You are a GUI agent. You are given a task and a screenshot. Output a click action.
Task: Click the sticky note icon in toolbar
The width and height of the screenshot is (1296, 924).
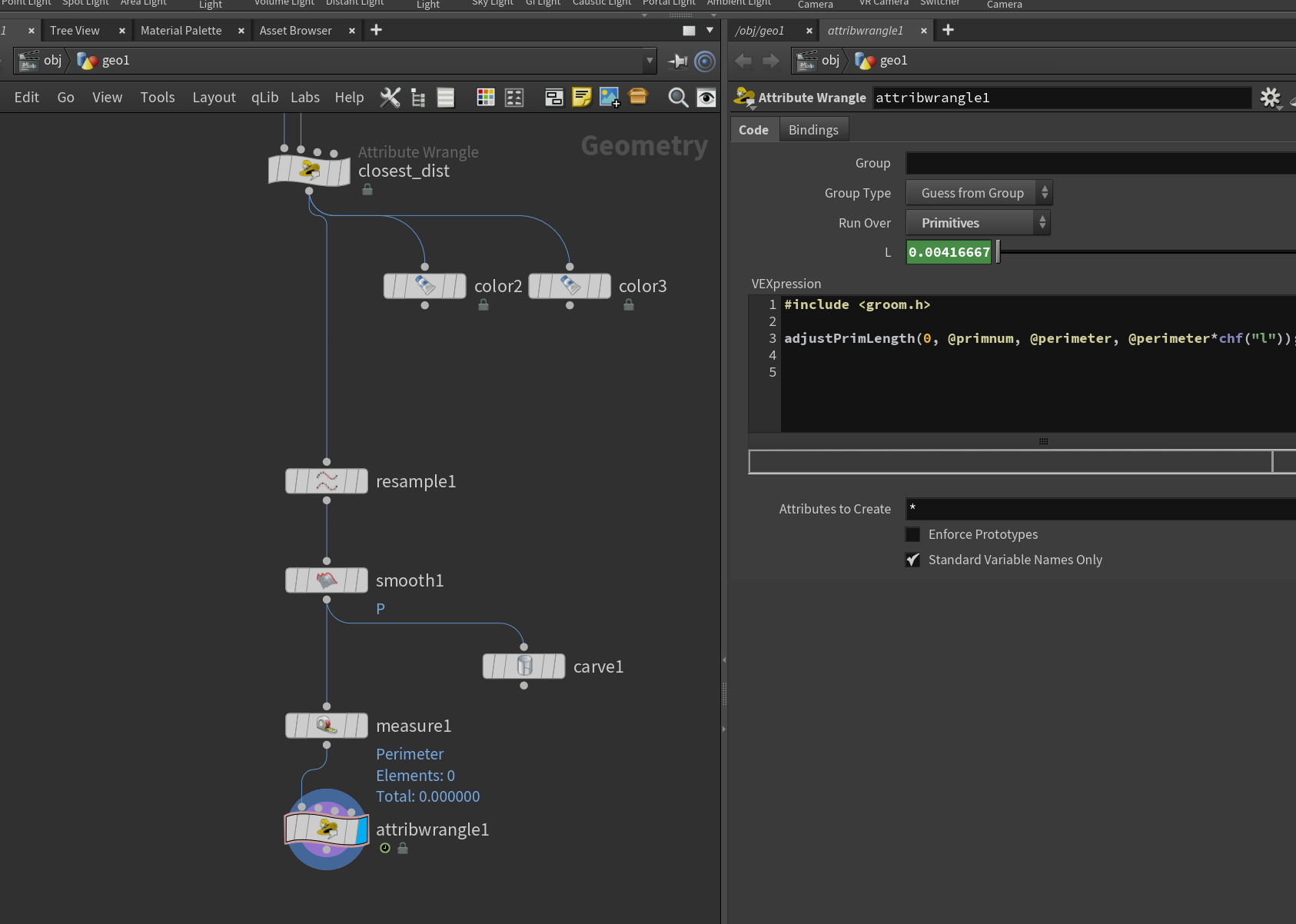[x=582, y=98]
